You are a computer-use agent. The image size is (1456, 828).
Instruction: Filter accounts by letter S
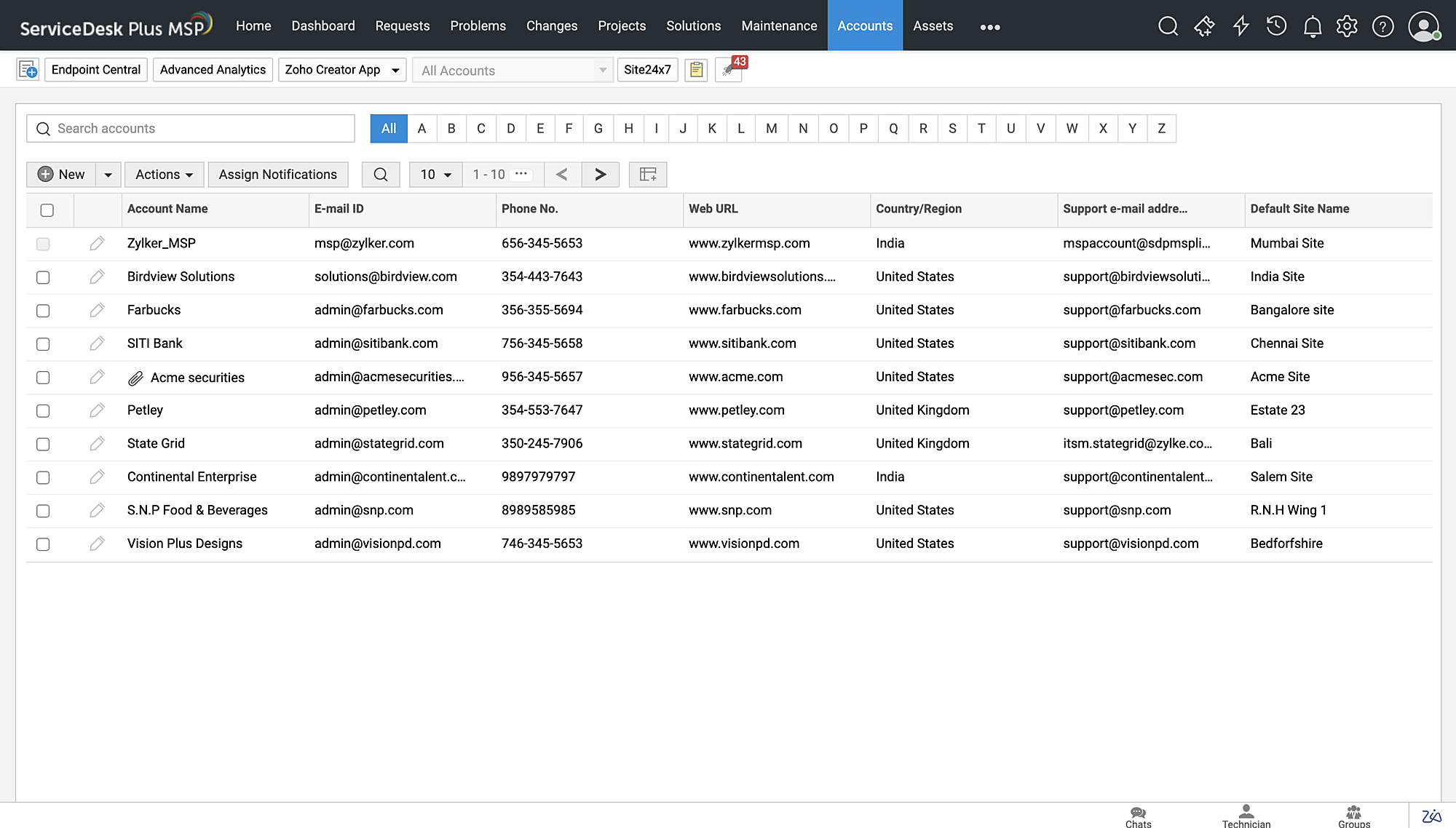pyautogui.click(x=952, y=129)
